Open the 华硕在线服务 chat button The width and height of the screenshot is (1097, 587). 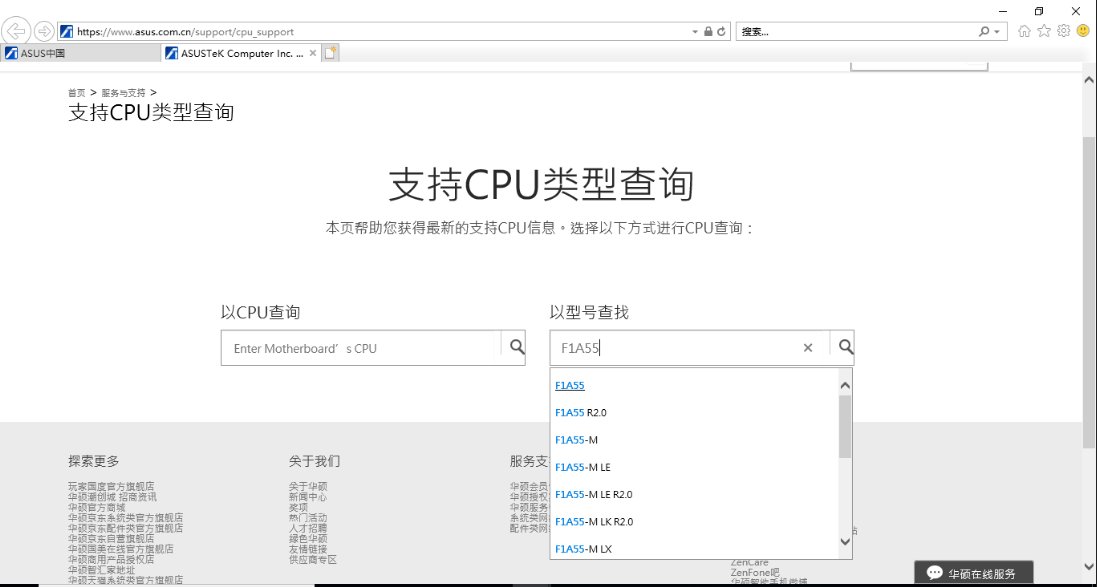point(973,572)
